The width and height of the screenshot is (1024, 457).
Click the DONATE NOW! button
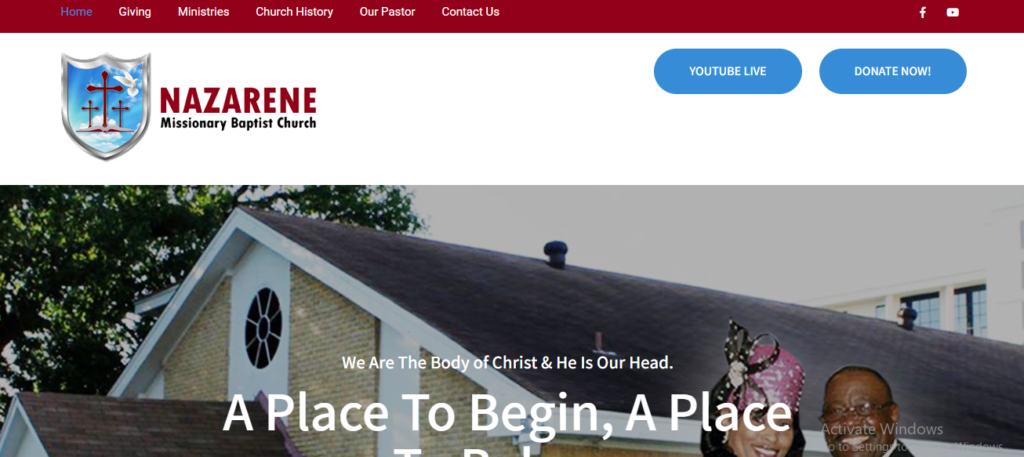(x=893, y=71)
